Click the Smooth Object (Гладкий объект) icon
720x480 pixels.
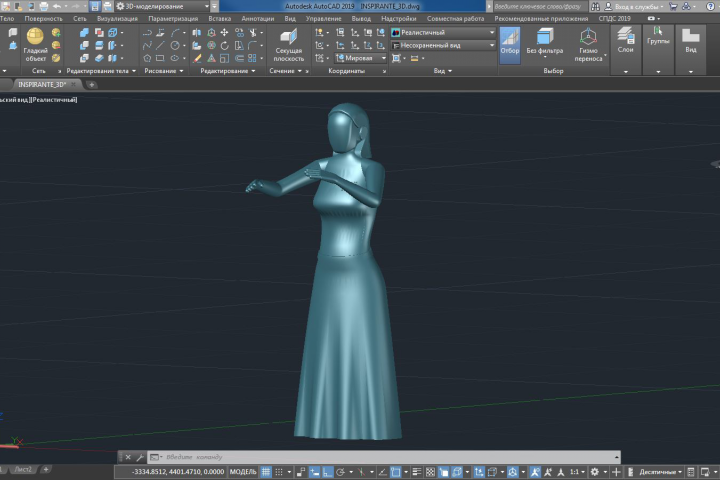pyautogui.click(x=35, y=44)
